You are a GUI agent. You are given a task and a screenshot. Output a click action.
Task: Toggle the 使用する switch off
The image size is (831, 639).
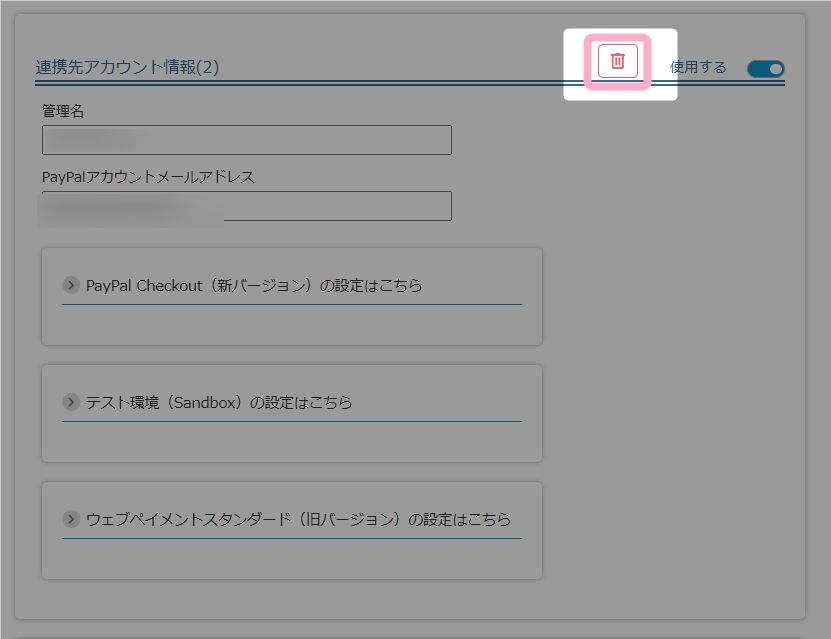click(765, 69)
